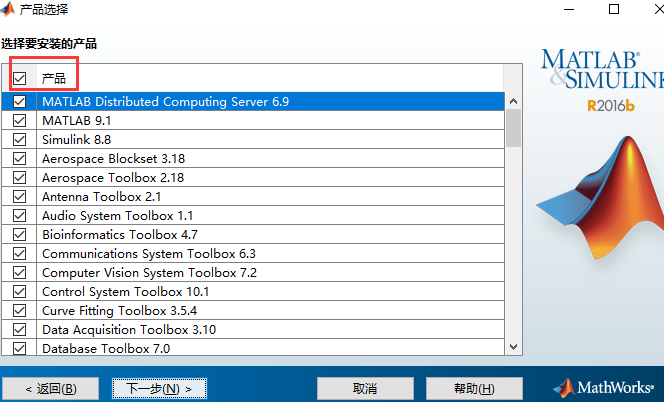This screenshot has height=402, width=664.
Task: Select the Audio System Toolbox 1.1 name
Action: click(x=117, y=216)
